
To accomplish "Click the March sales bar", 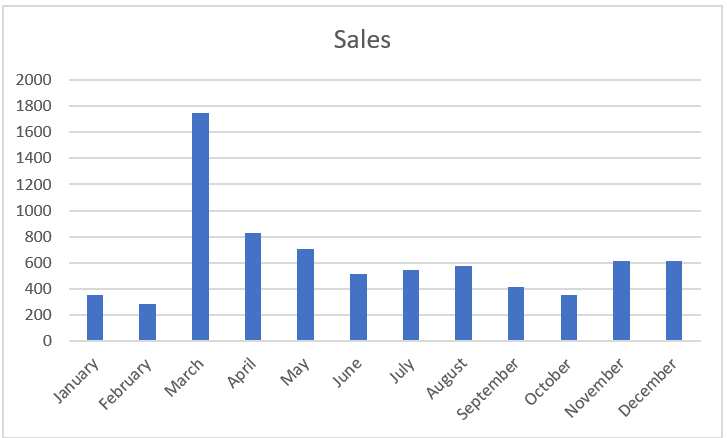I will click(x=200, y=227).
